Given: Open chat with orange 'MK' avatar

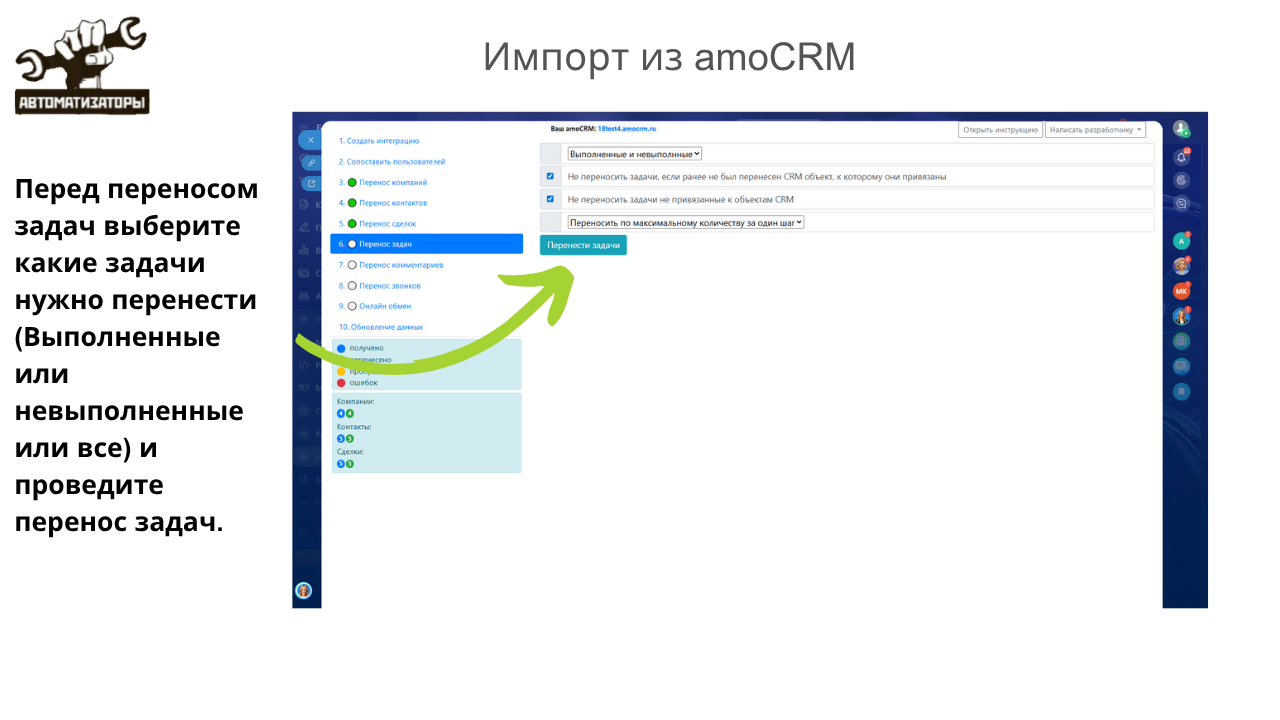Looking at the screenshot, I should 1182,291.
